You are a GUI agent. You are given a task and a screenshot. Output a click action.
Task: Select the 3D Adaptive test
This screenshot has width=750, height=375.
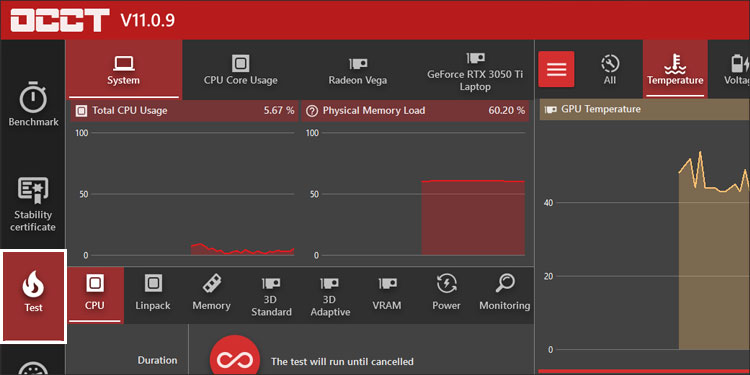(x=330, y=295)
